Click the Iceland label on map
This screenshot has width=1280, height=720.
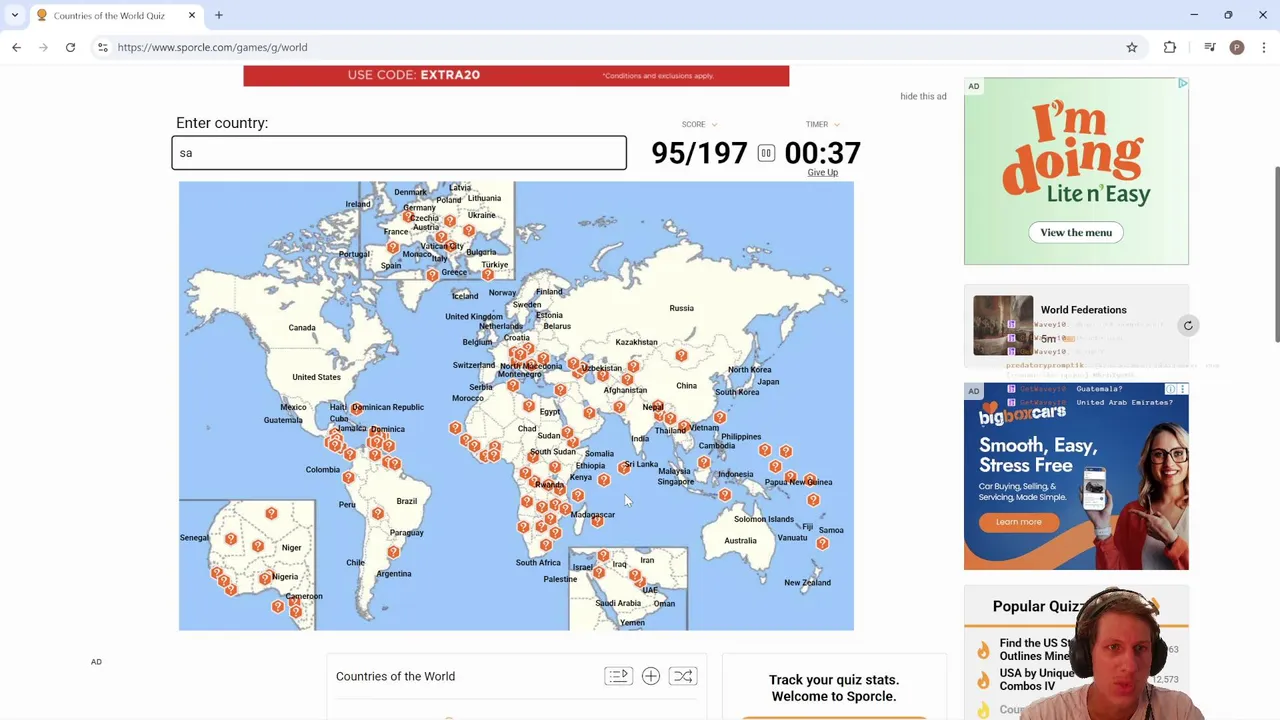coord(464,296)
